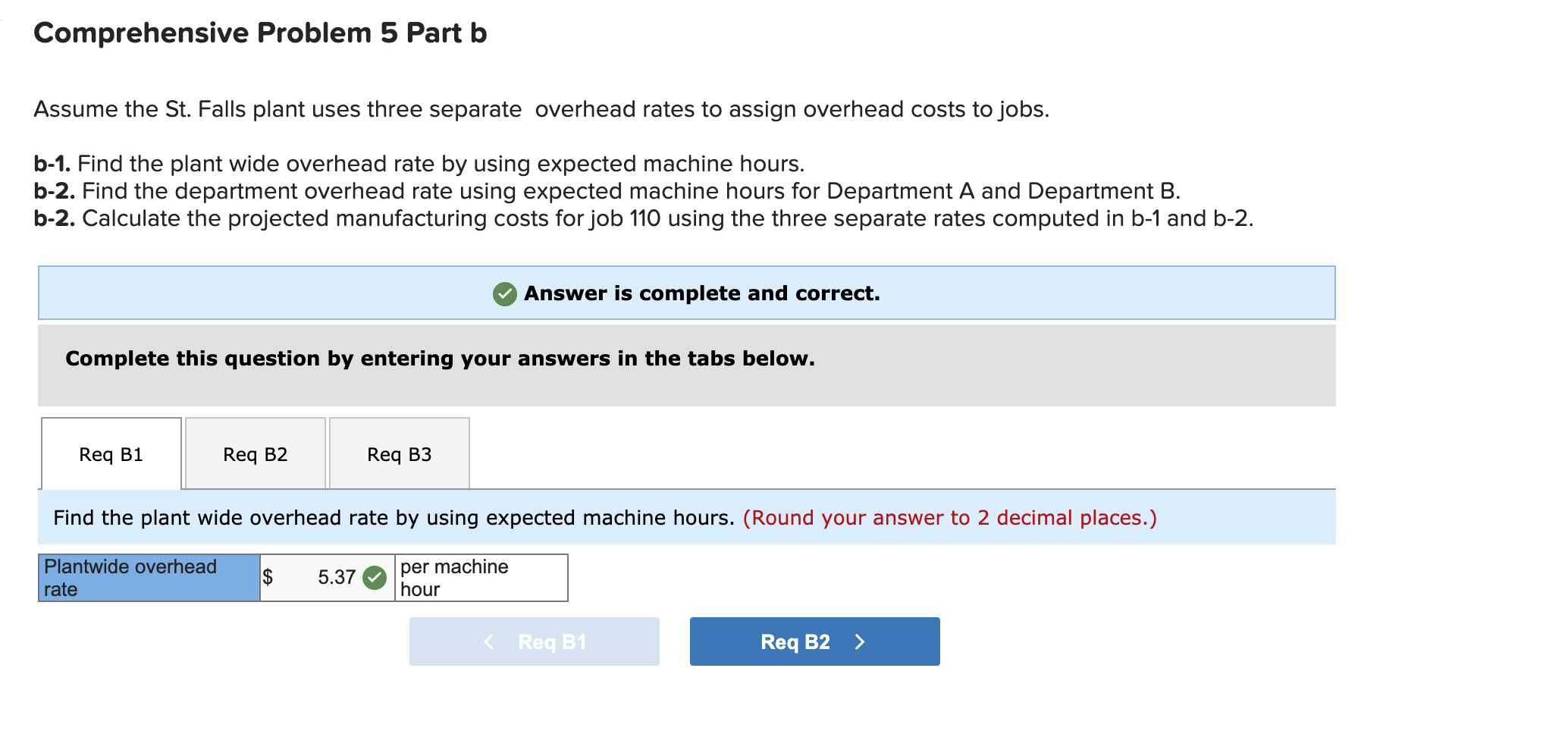Switch to the Req B2 tab
The height and width of the screenshot is (734, 1568).
point(255,453)
